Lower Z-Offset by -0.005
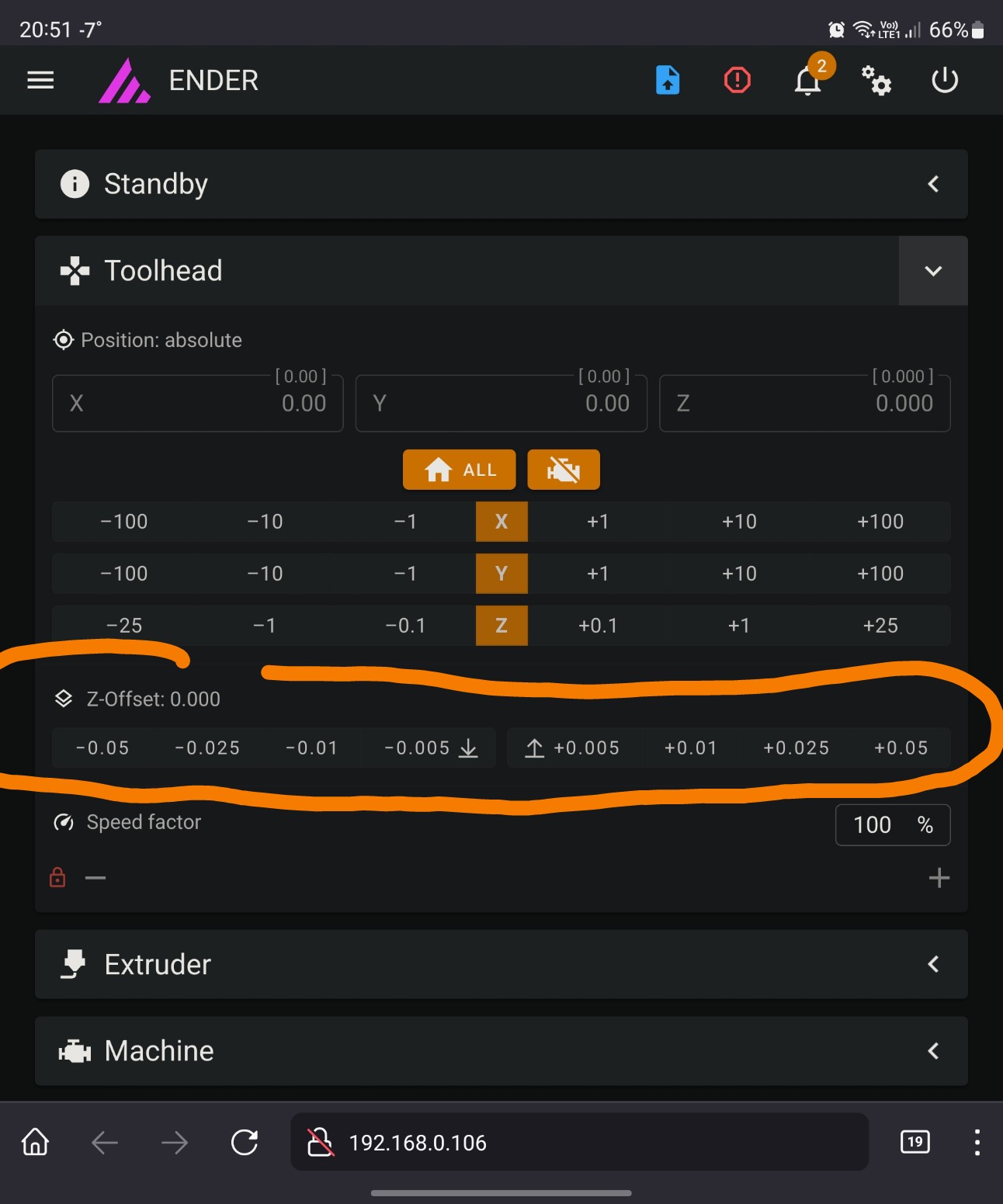The height and width of the screenshot is (1204, 1003). coord(431,748)
